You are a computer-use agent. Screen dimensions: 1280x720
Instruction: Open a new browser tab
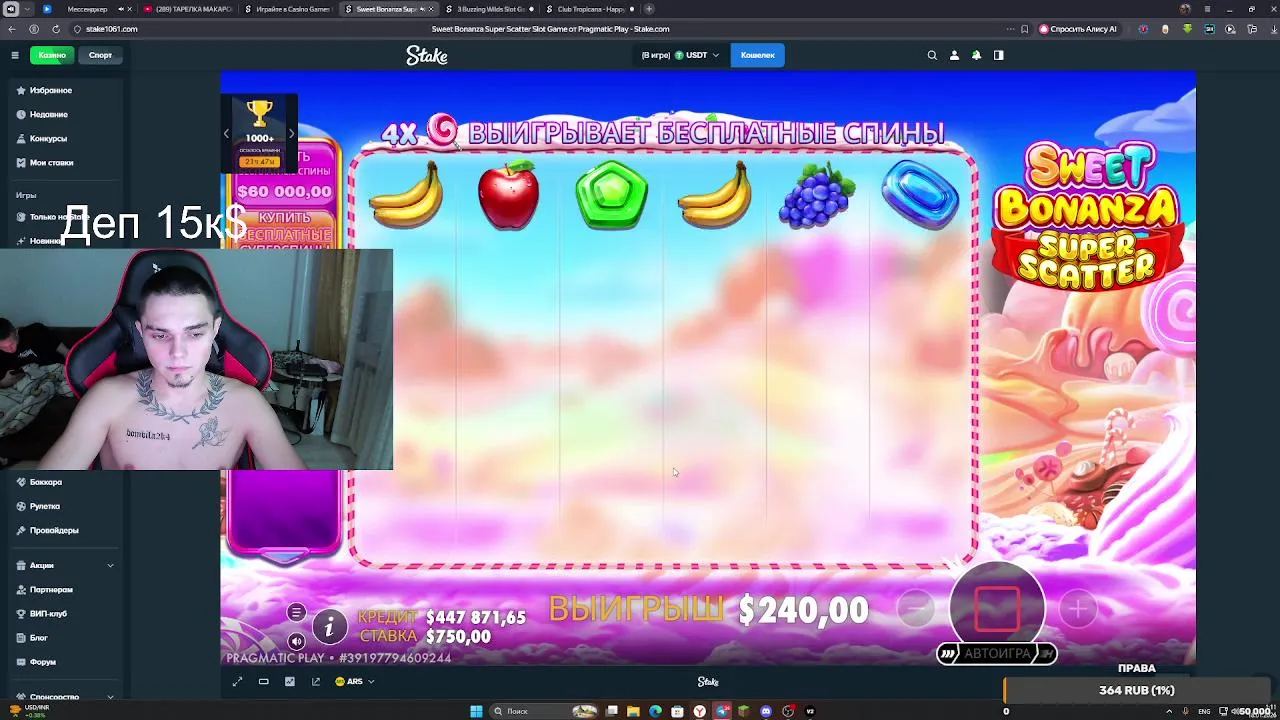[649, 9]
